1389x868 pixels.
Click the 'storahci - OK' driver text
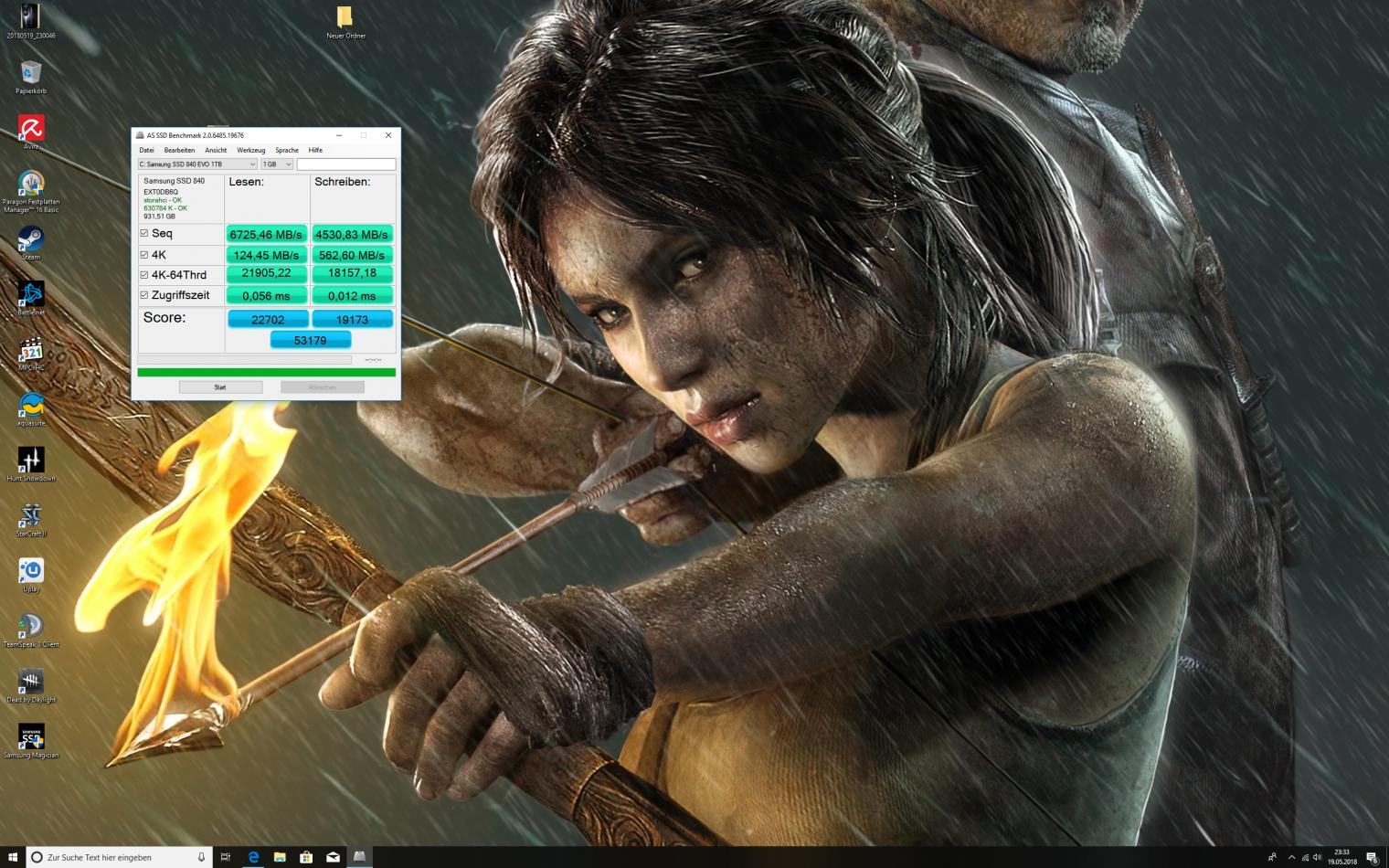(x=163, y=200)
